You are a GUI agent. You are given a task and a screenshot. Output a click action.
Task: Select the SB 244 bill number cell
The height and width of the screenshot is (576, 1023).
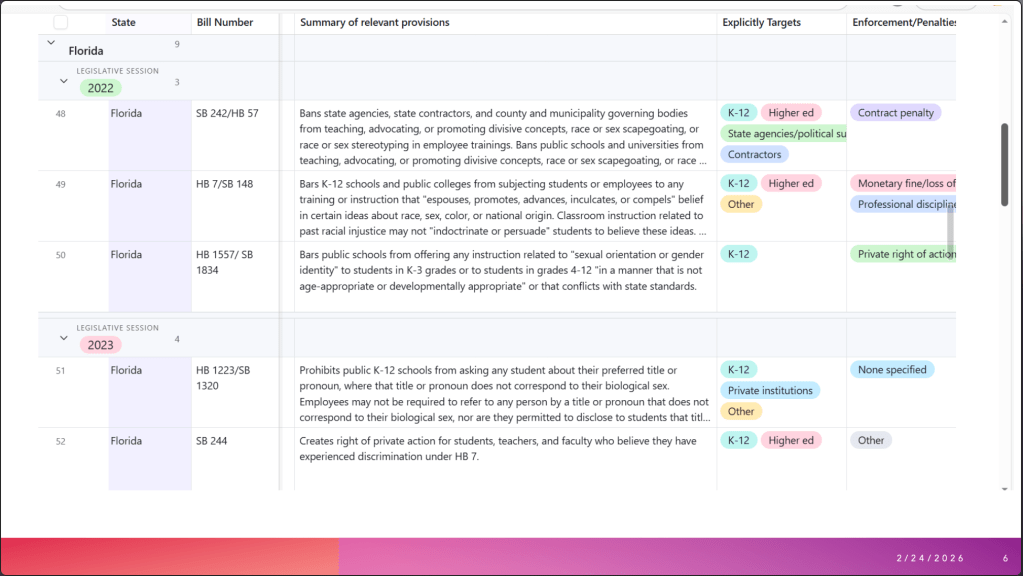(x=214, y=440)
